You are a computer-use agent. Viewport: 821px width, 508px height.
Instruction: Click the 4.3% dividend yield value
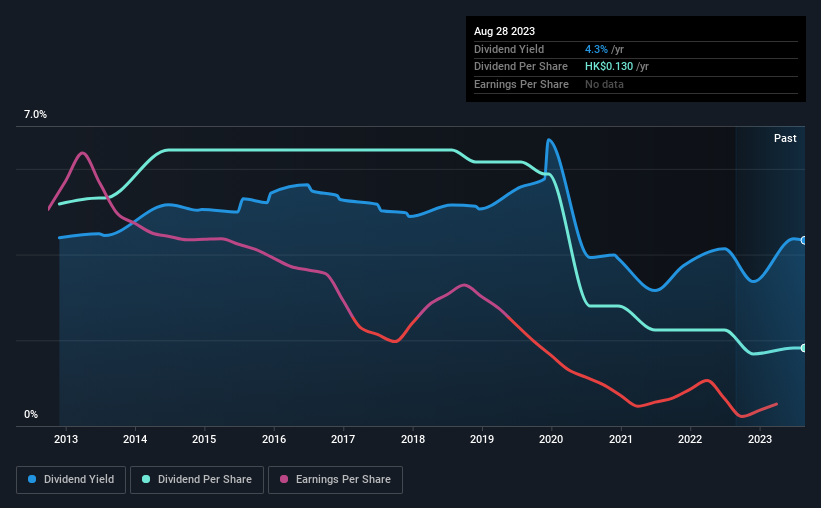tap(596, 49)
